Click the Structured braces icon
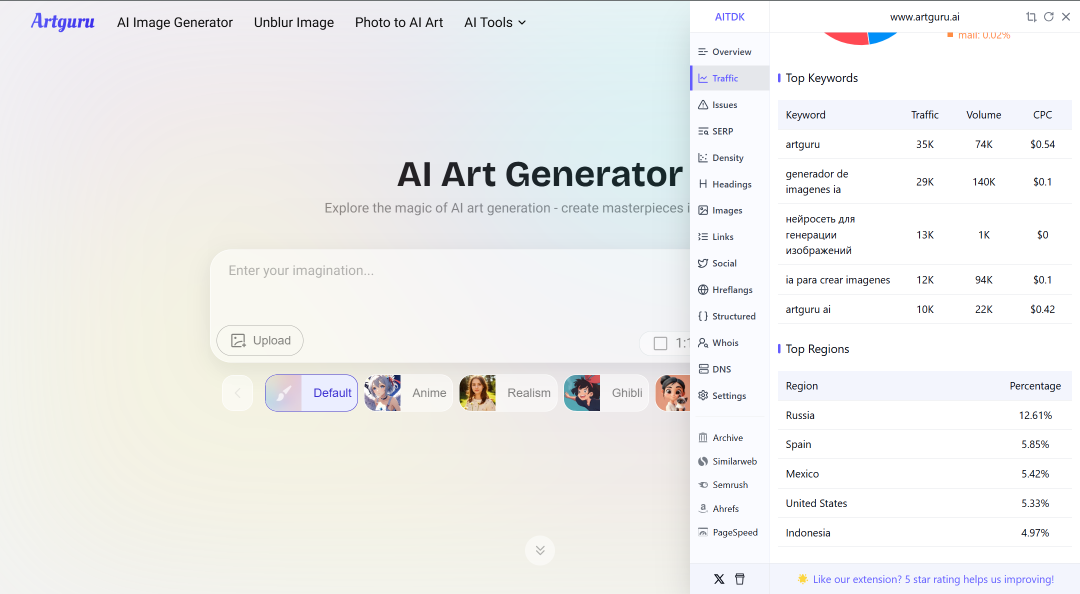The height and width of the screenshot is (594, 1080). point(703,316)
